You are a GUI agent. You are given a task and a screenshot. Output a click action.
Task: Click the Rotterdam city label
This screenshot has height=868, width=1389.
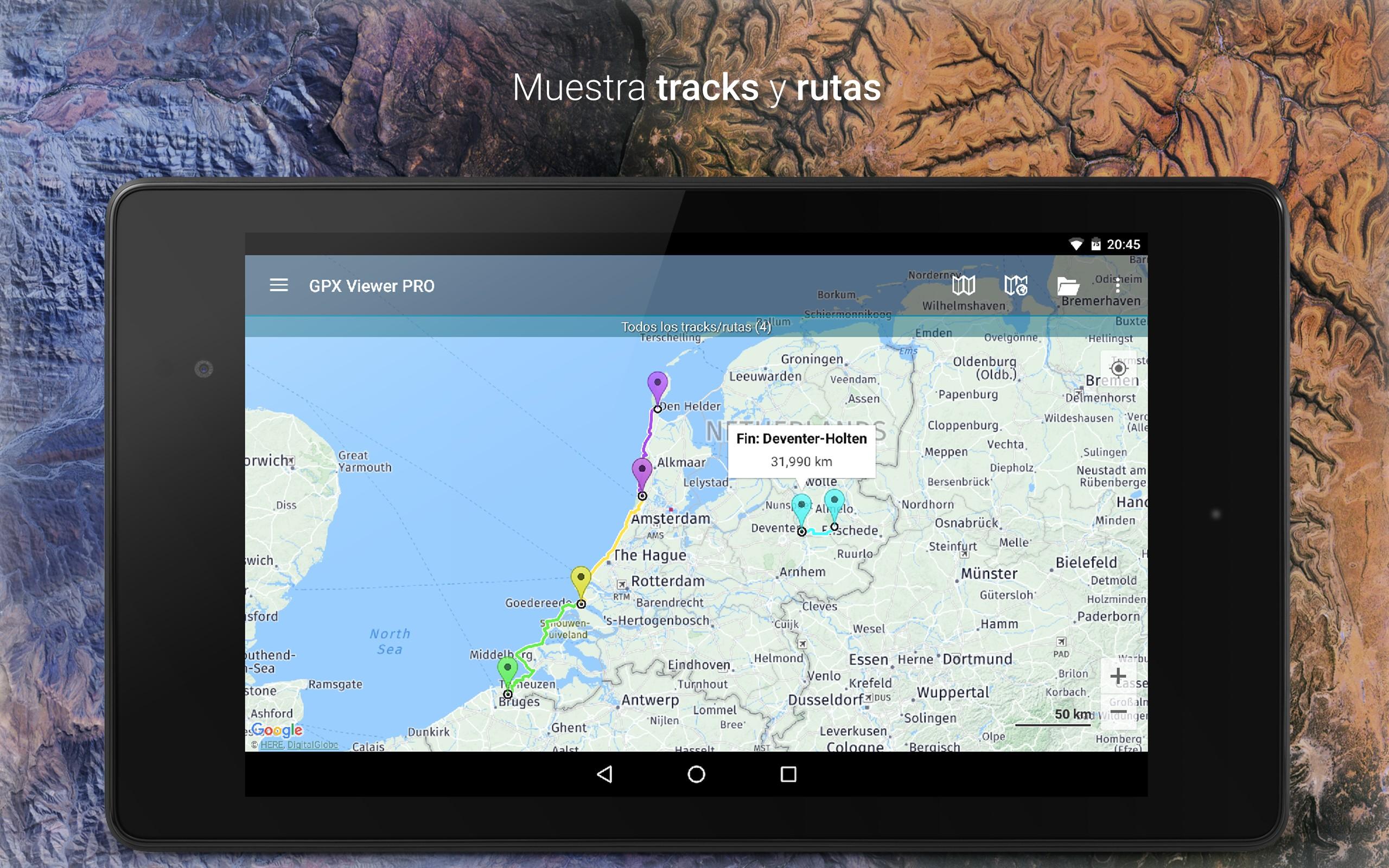667,581
